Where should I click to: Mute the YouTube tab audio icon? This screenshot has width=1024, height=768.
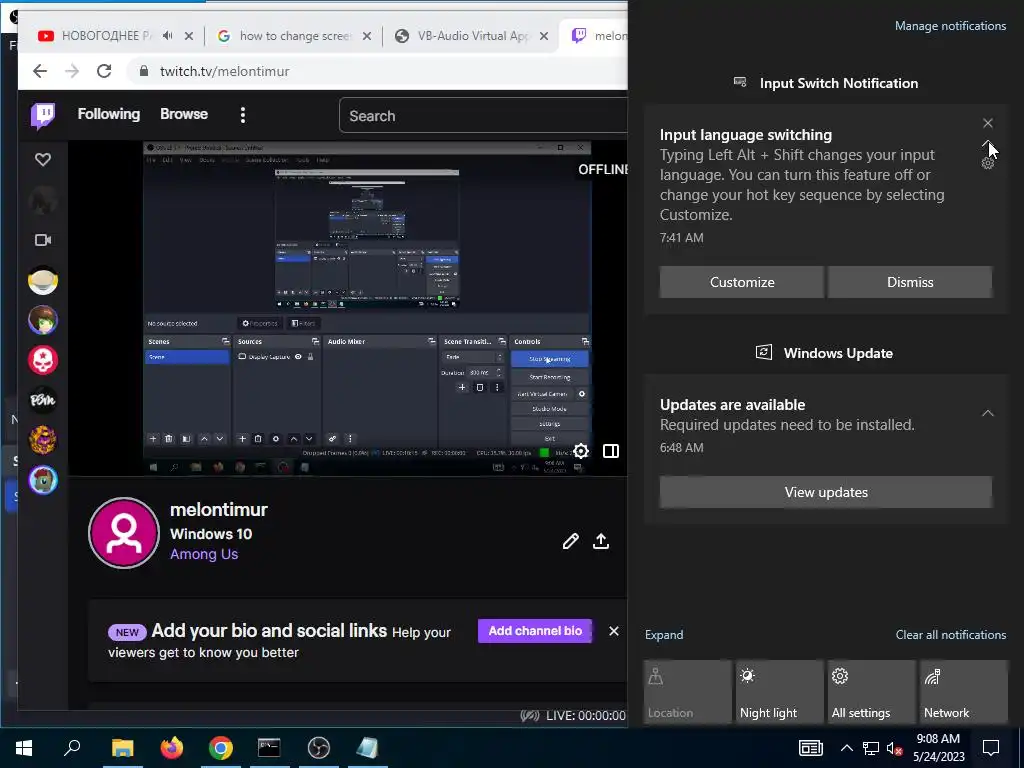tap(168, 36)
